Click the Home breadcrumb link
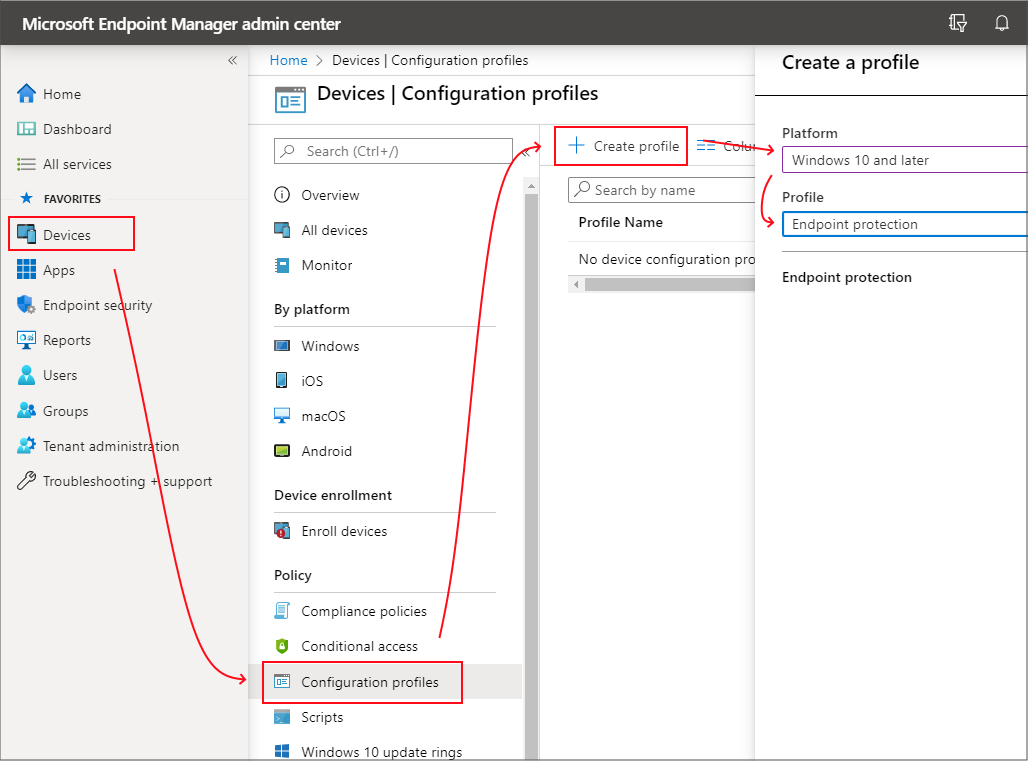The width and height of the screenshot is (1028, 761). point(288,60)
